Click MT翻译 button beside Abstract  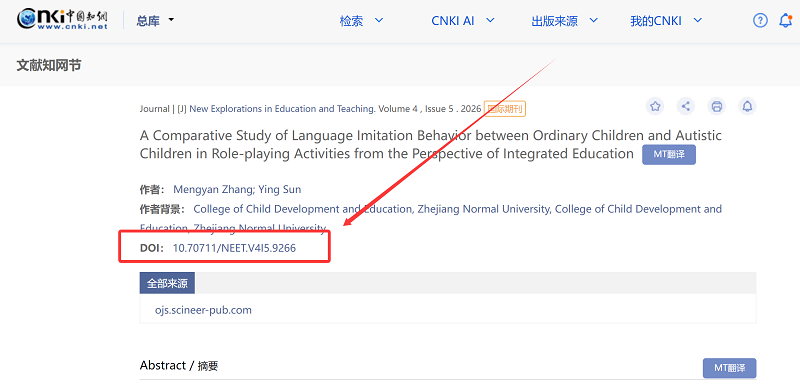[730, 368]
